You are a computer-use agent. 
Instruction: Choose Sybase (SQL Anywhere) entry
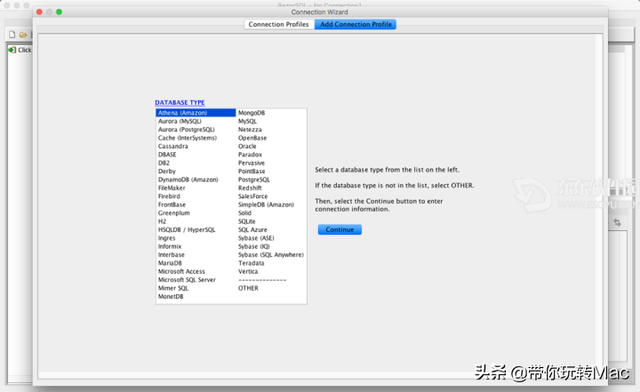coord(271,255)
